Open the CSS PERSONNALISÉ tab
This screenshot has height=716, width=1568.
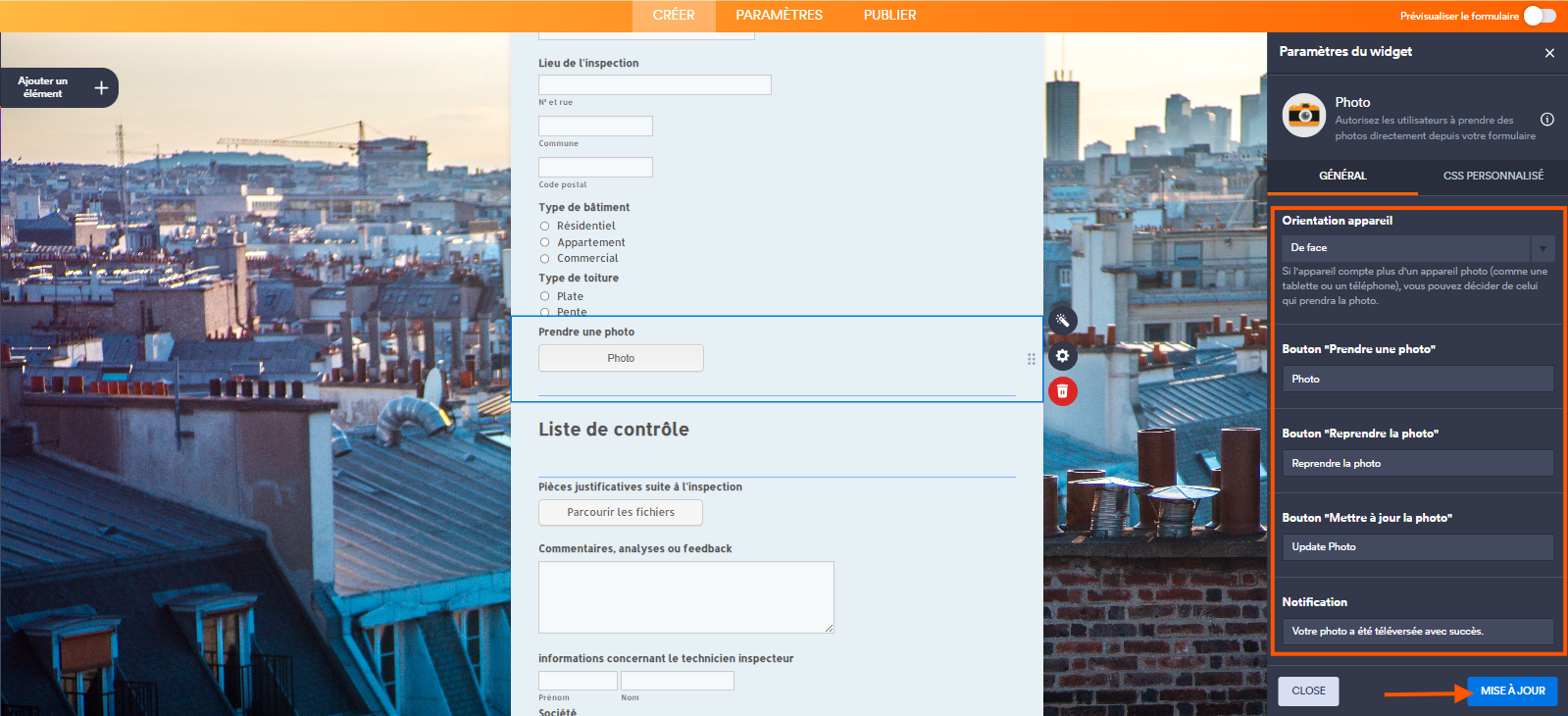click(1493, 176)
